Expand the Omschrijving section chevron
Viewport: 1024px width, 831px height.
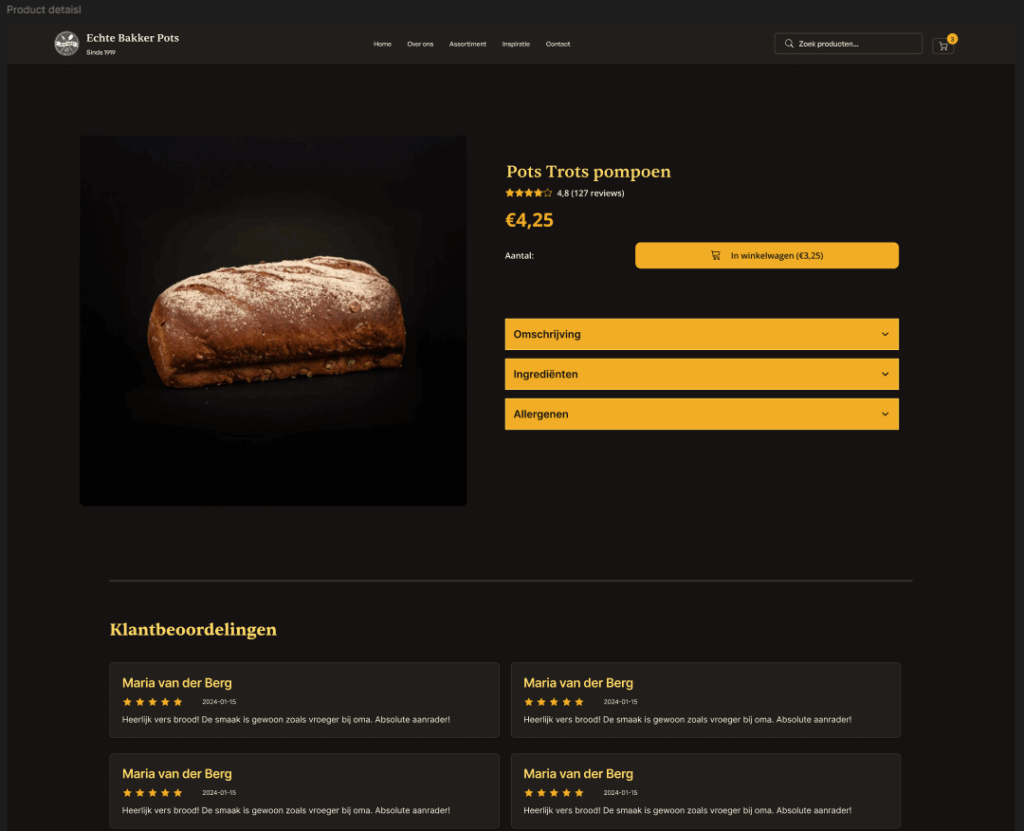[x=885, y=334]
